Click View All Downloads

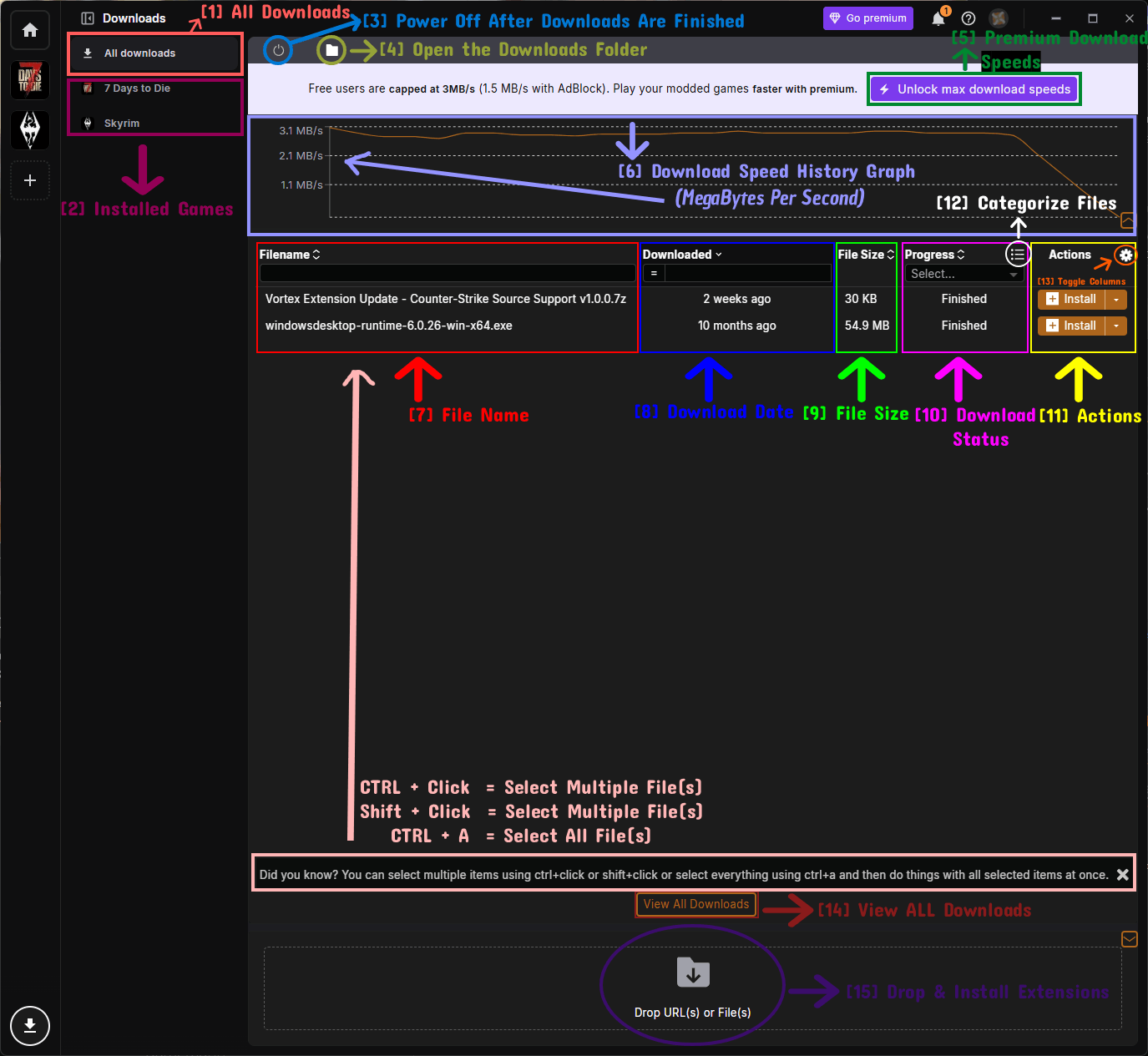(x=696, y=904)
